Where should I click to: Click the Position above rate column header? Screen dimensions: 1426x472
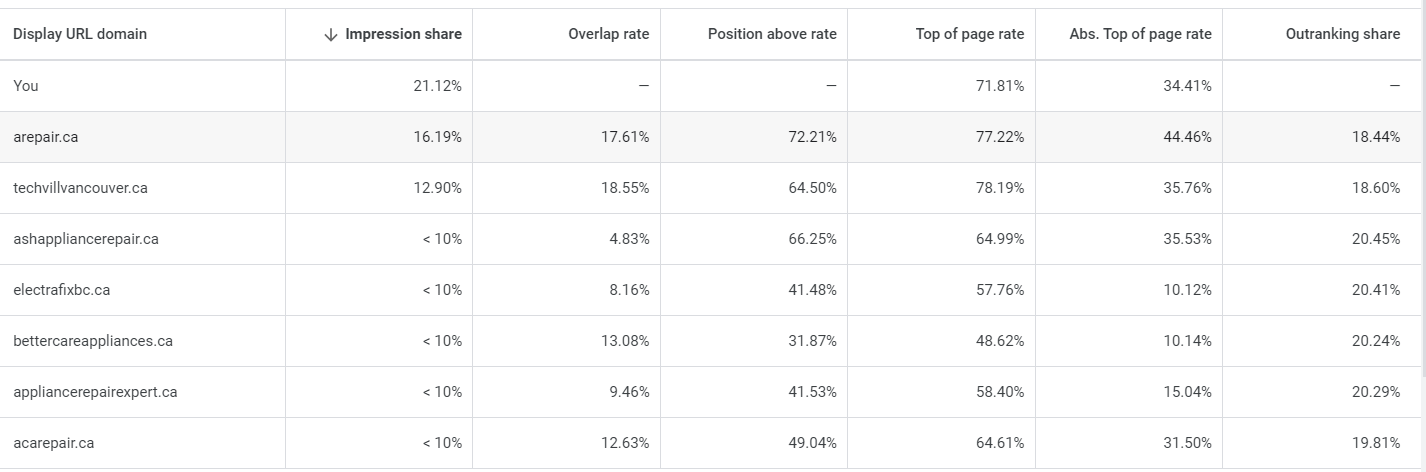tap(772, 34)
